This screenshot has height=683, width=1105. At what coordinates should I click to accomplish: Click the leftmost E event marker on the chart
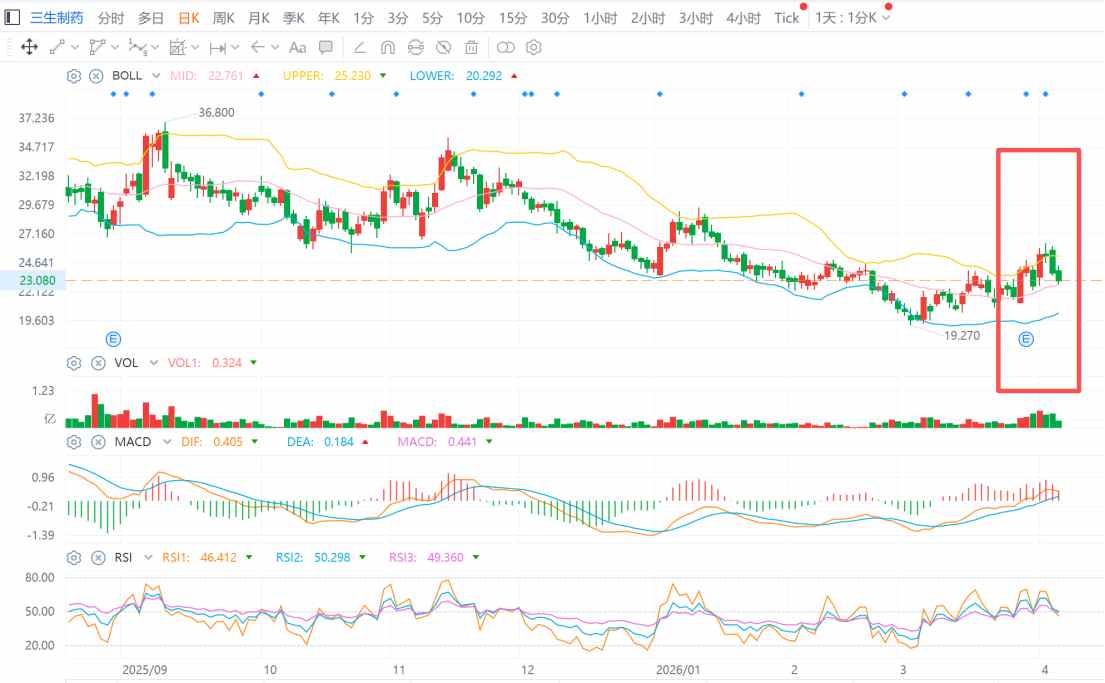pos(113,339)
